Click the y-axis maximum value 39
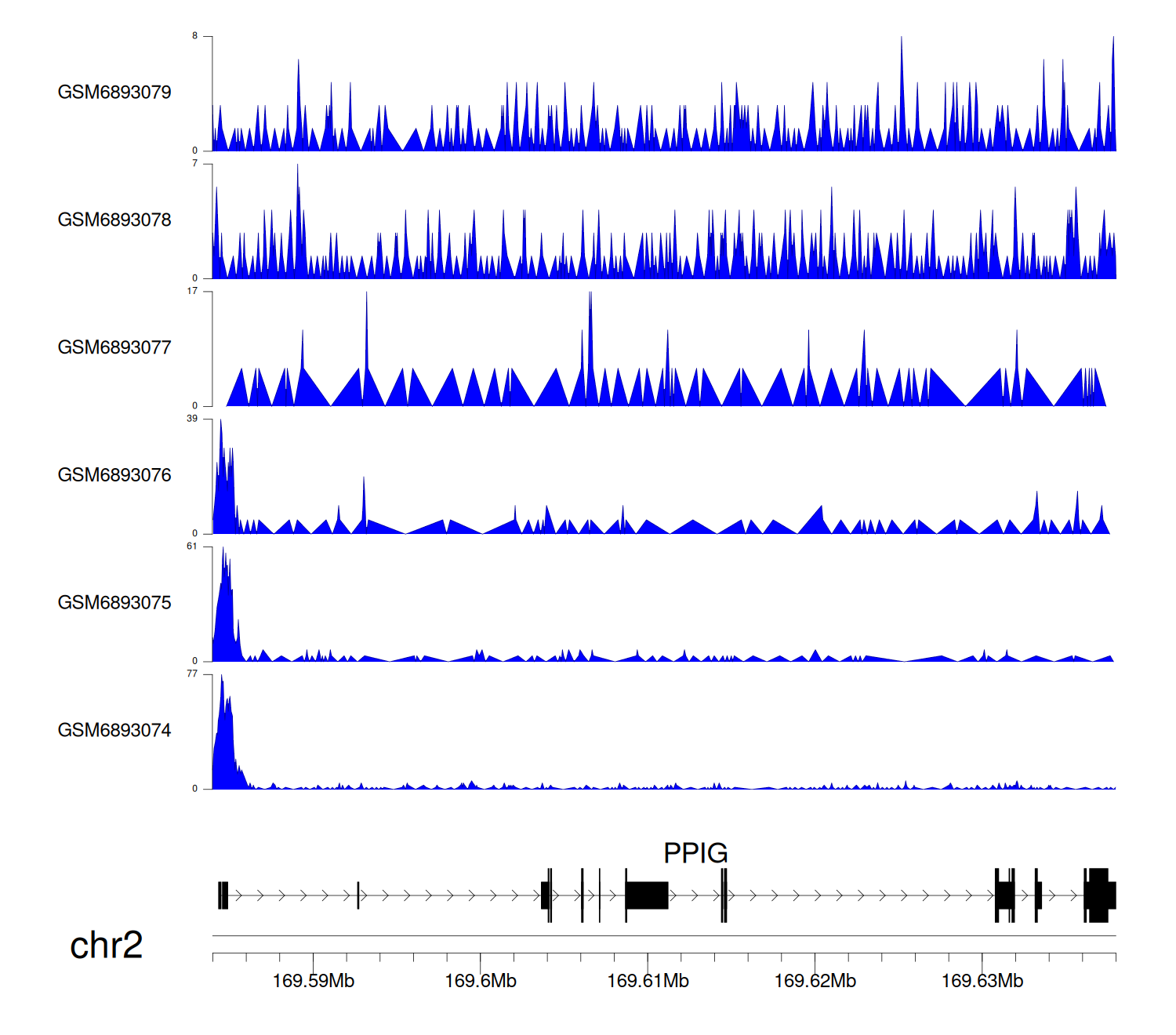The width and height of the screenshot is (1176, 1035). (192, 419)
